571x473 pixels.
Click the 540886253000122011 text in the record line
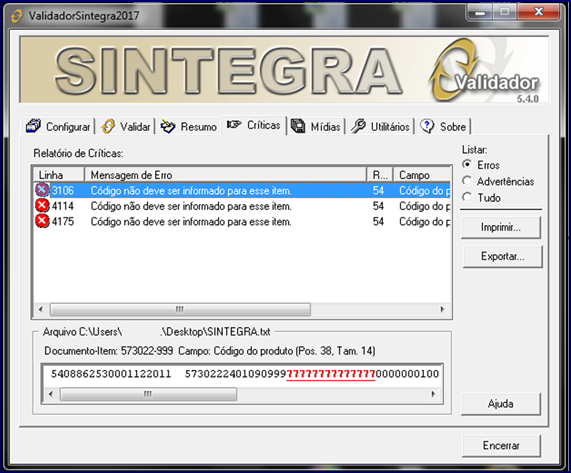[111, 374]
